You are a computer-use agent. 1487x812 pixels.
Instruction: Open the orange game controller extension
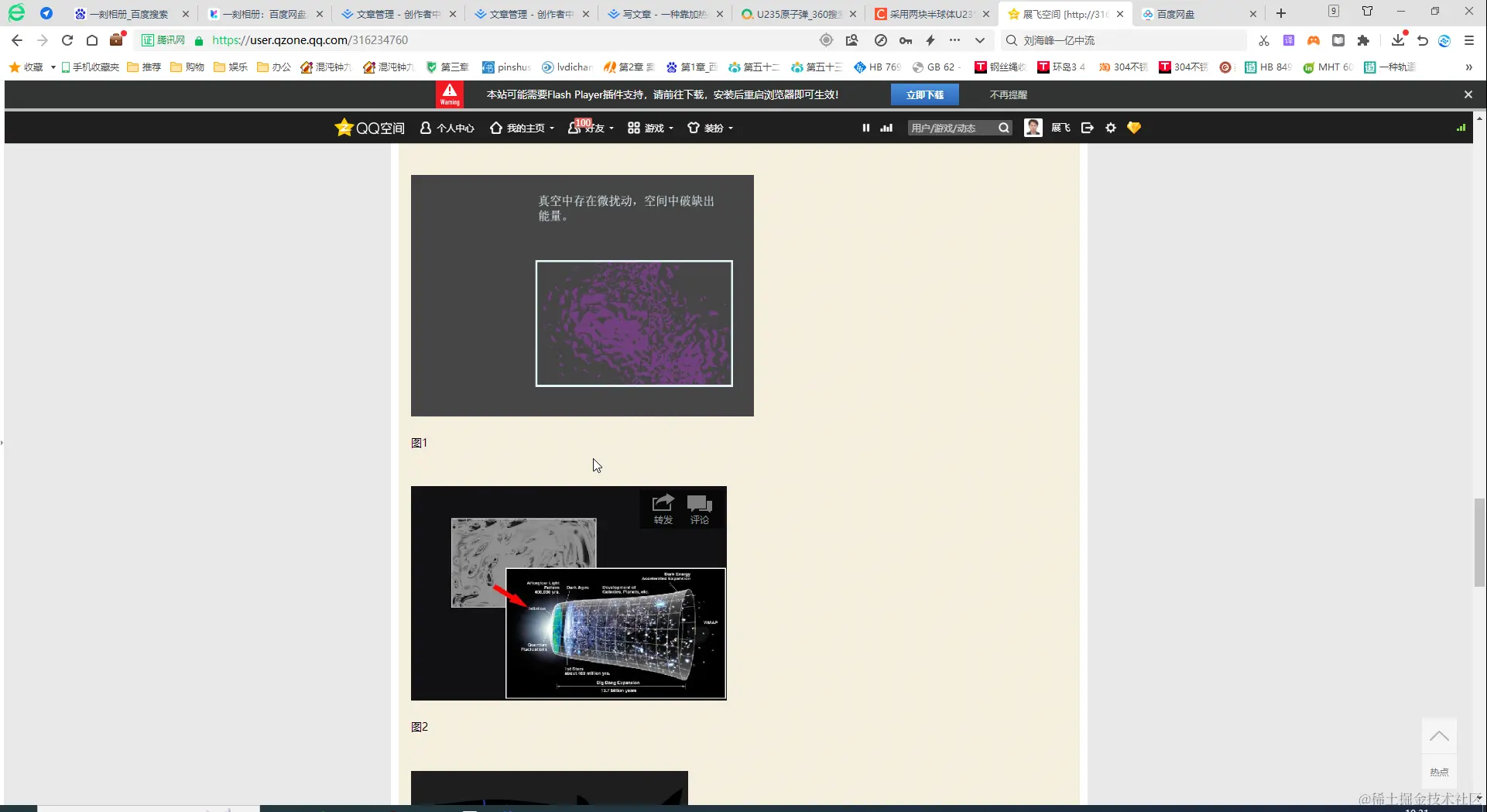click(x=1314, y=40)
